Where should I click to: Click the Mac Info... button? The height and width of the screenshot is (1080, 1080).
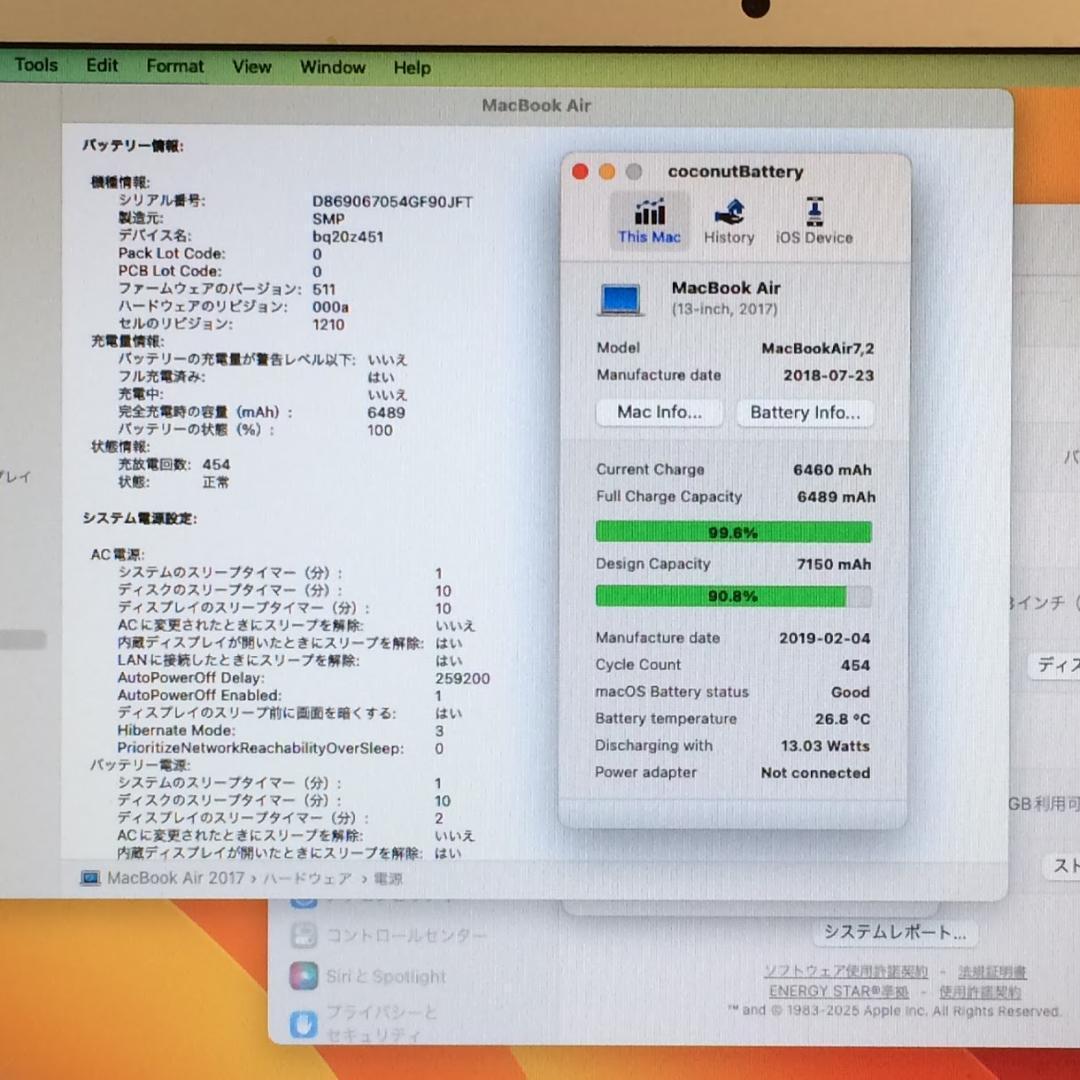659,412
